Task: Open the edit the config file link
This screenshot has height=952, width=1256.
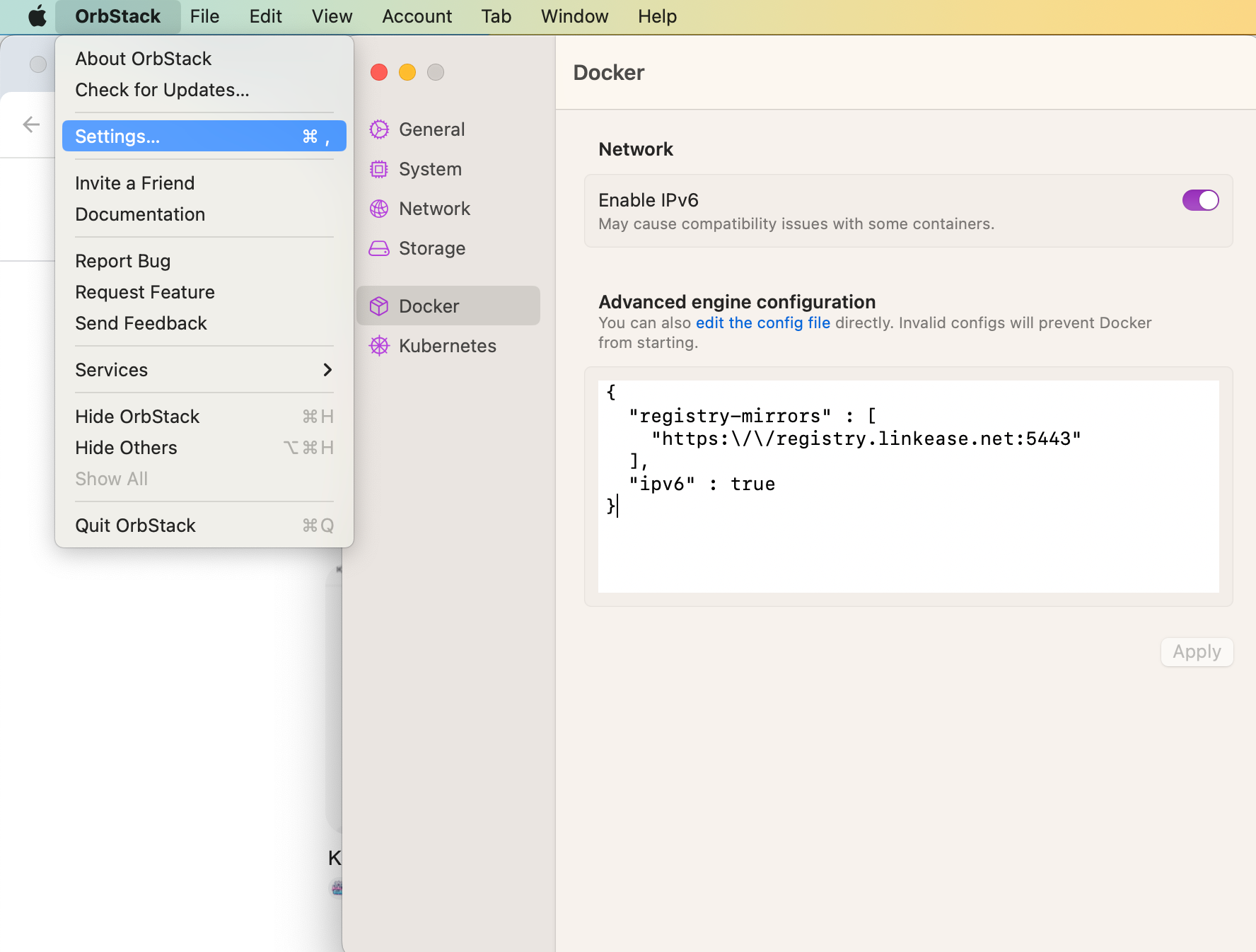Action: [762, 323]
